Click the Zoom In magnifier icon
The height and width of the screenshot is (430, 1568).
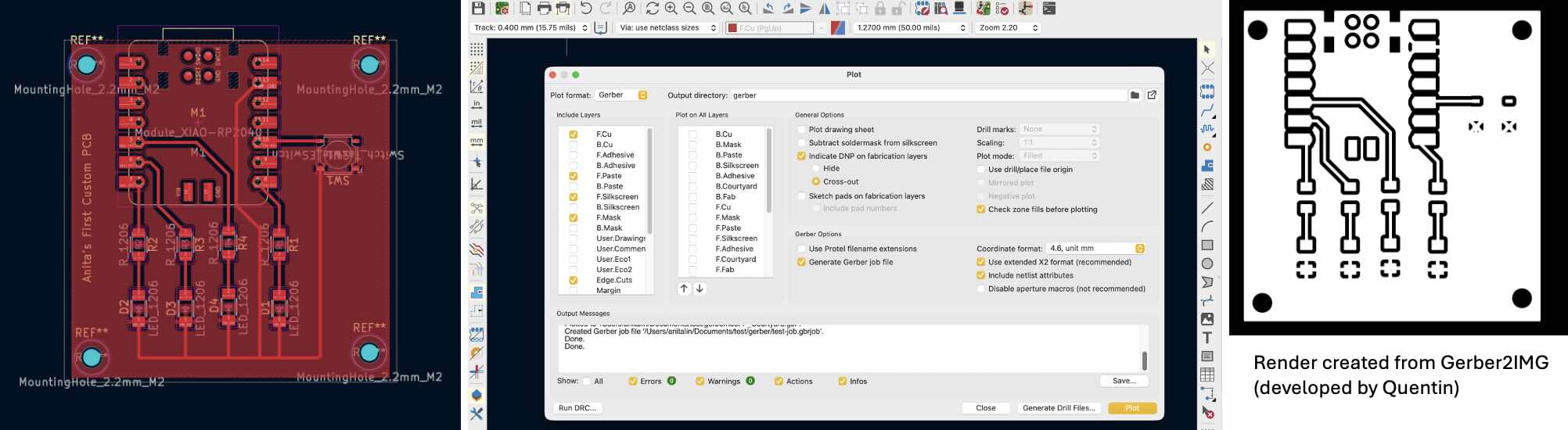coord(671,9)
